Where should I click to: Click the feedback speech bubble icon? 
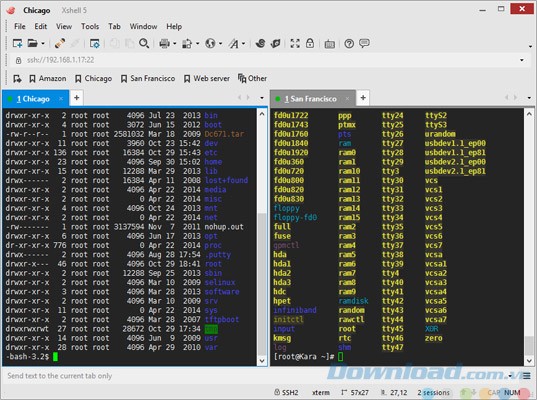pyautogui.click(x=364, y=43)
